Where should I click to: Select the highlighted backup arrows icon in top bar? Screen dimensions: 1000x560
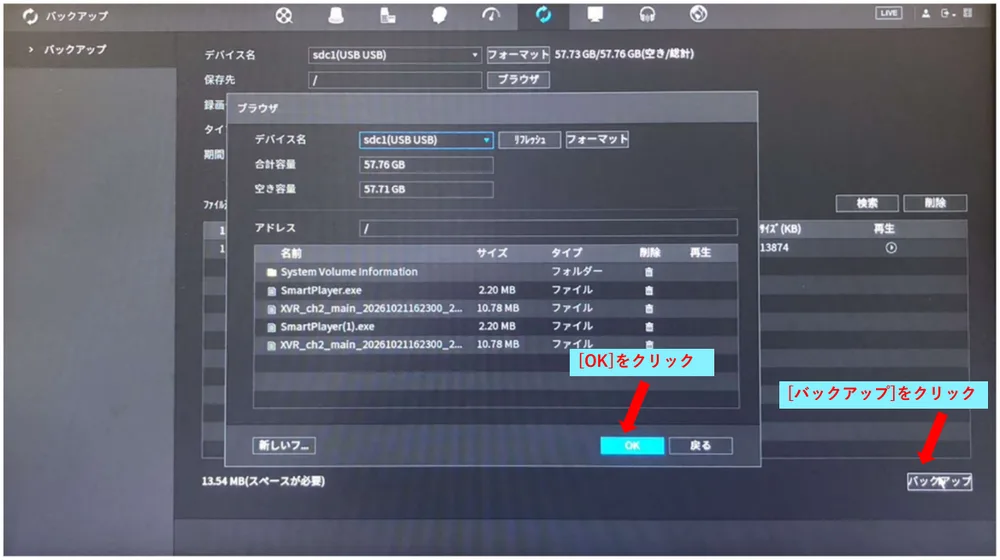coord(543,15)
